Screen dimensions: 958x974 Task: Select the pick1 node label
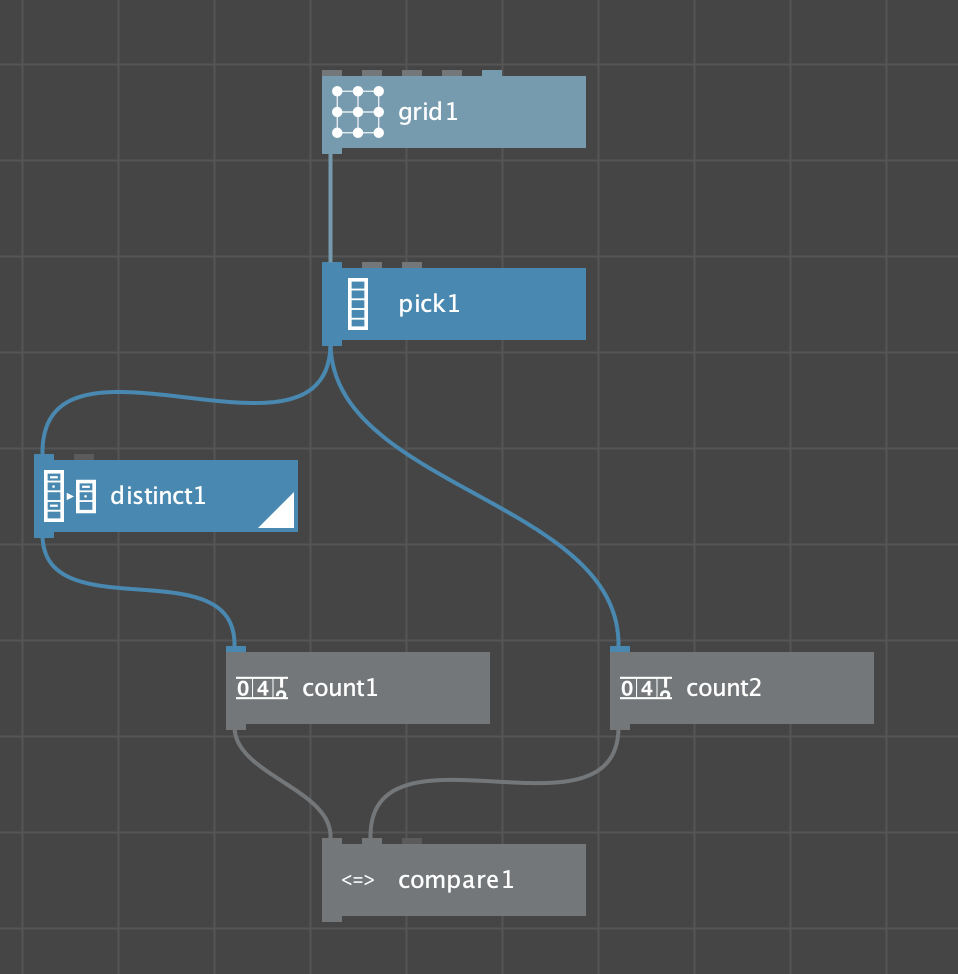click(x=429, y=304)
